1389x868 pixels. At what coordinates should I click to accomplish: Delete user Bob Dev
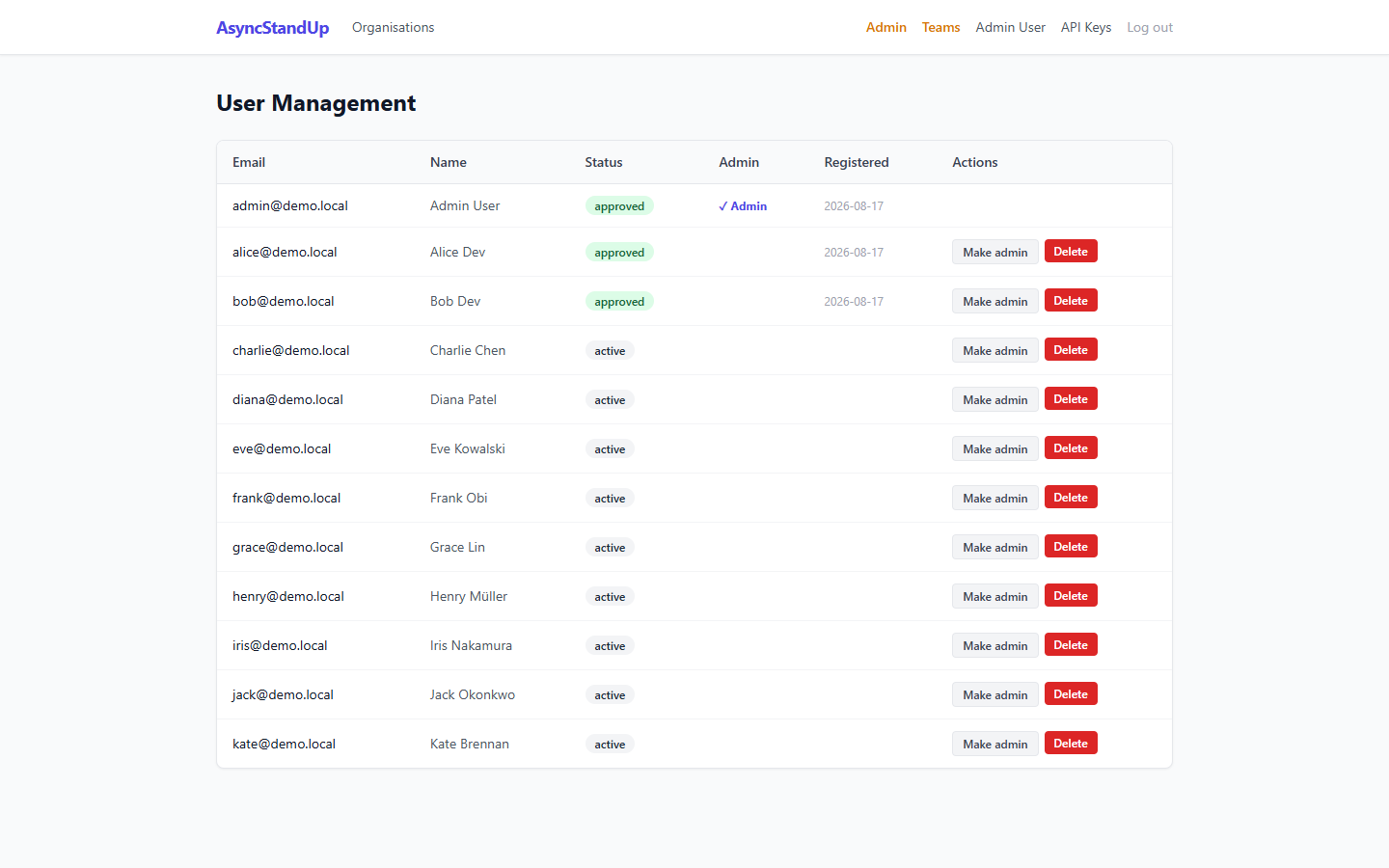pos(1071,301)
